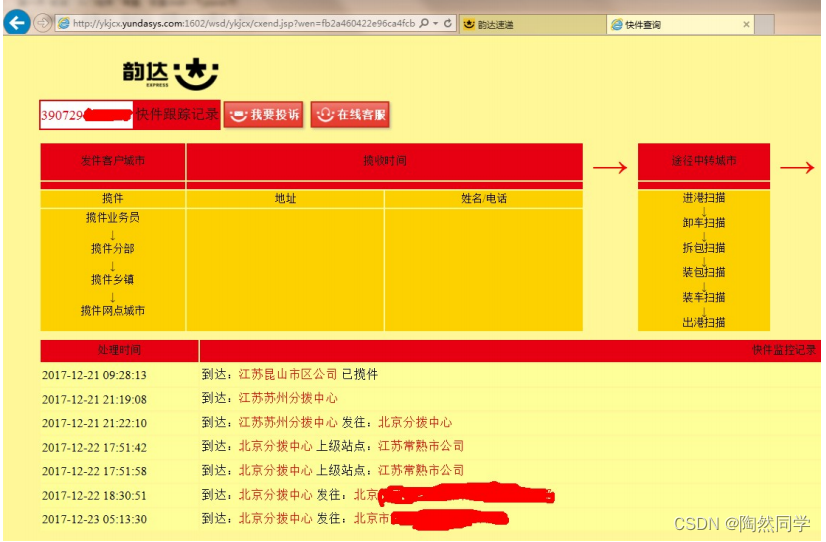826x542 pixels.
Task: Click the 已揽件 status text
Action: 360,374
